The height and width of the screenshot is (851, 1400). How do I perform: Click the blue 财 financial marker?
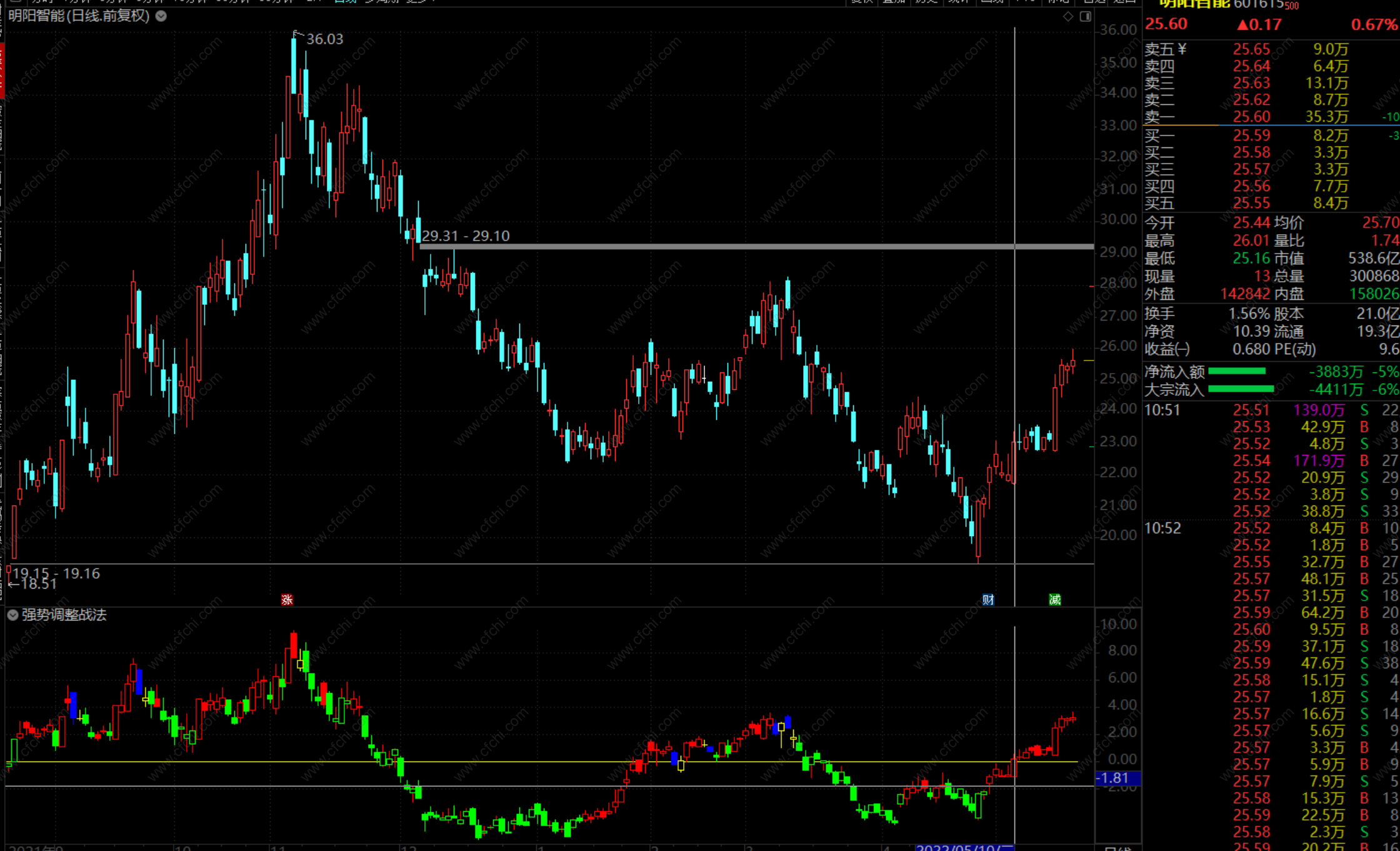click(988, 600)
